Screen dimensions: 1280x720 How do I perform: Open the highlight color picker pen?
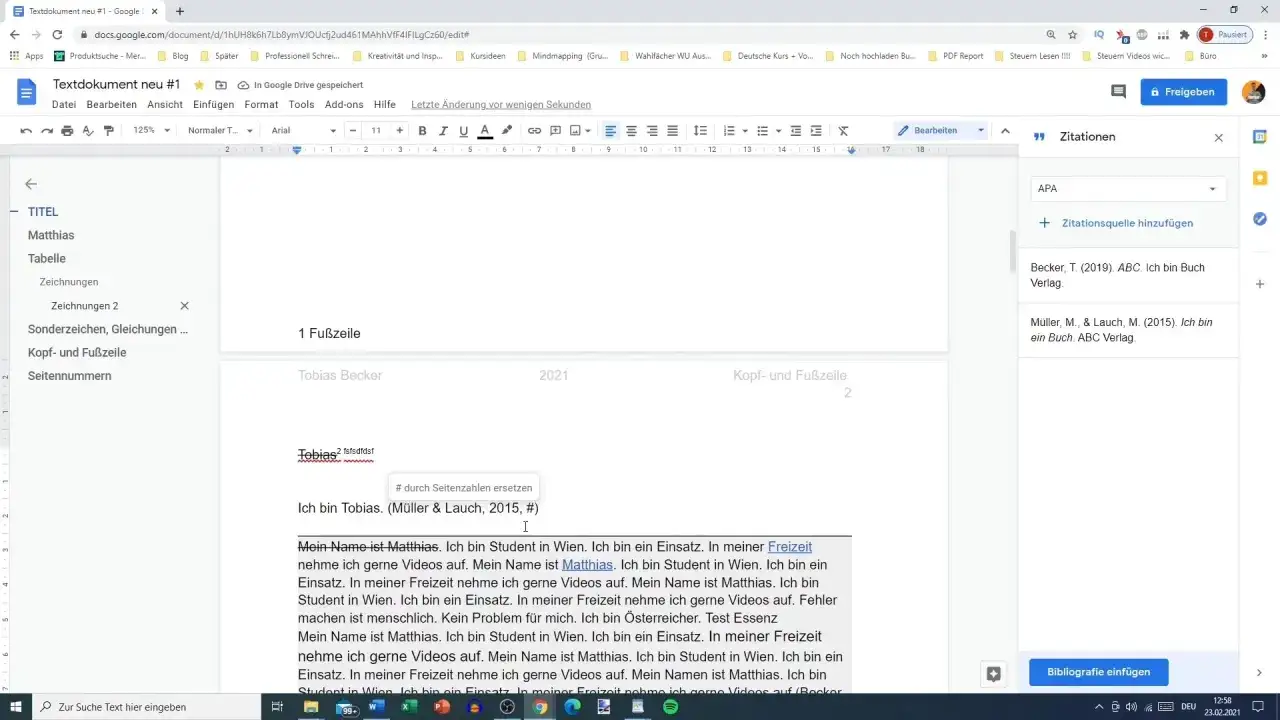507,130
